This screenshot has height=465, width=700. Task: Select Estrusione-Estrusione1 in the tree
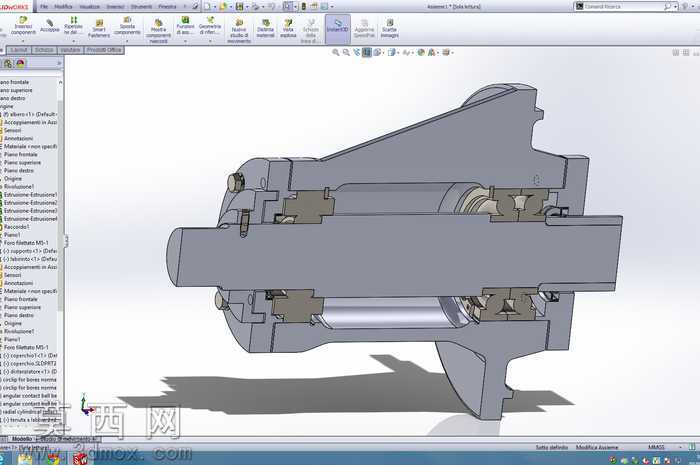[x=30, y=195]
